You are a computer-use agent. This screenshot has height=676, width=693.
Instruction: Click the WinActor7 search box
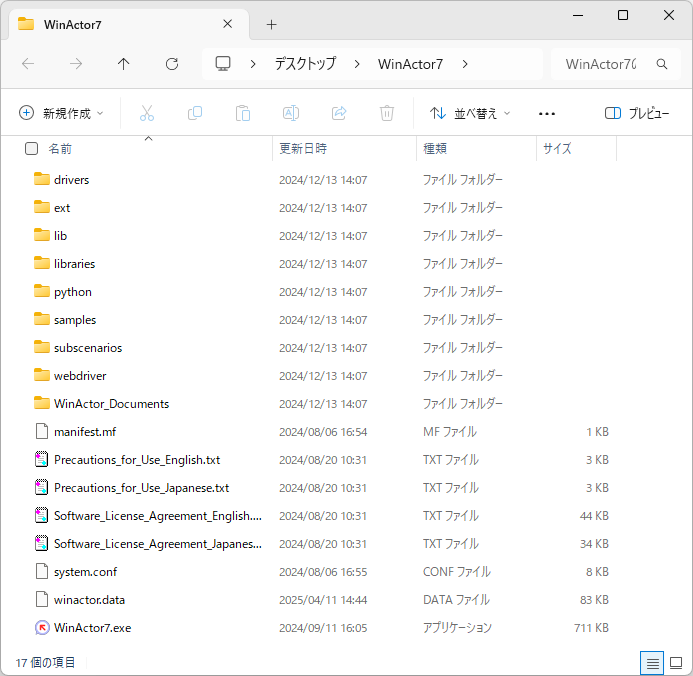click(615, 64)
